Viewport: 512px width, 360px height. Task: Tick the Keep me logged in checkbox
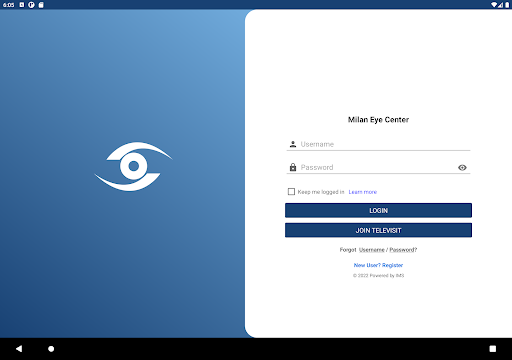click(291, 192)
